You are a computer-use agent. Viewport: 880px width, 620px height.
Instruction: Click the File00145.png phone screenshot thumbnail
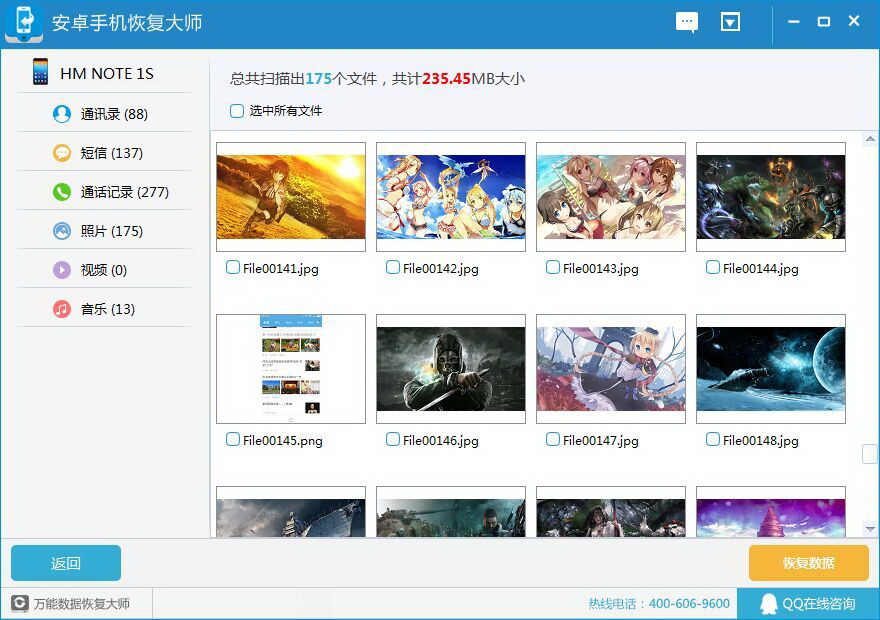click(291, 369)
